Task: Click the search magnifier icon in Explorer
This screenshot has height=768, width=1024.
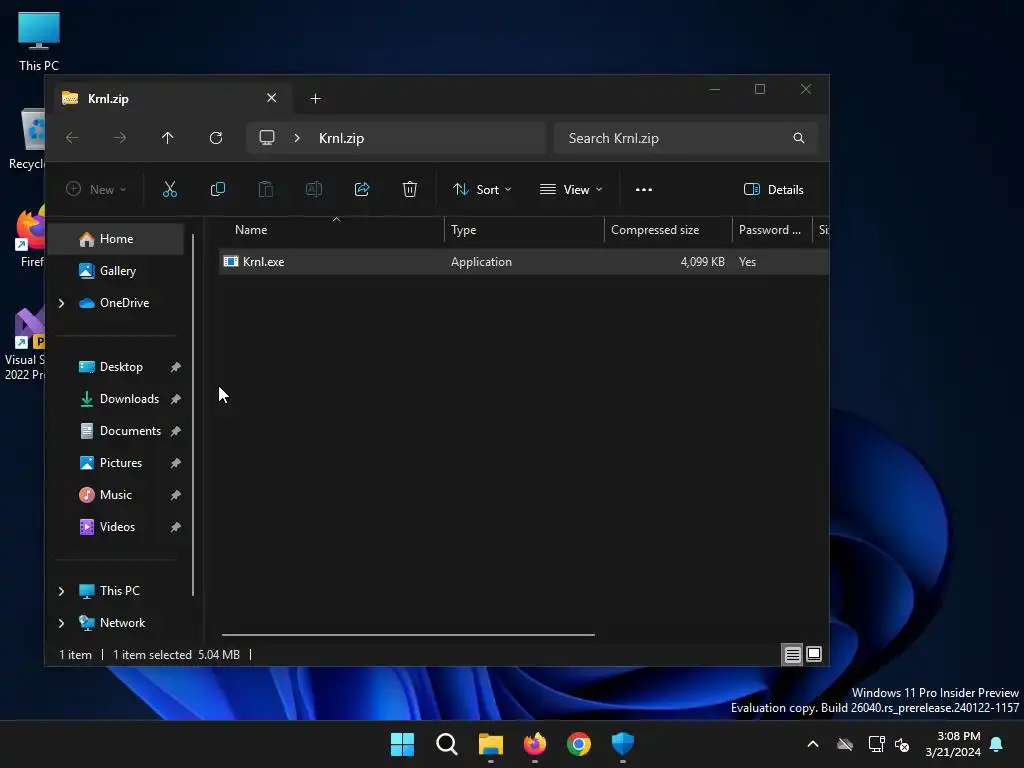Action: pos(799,138)
